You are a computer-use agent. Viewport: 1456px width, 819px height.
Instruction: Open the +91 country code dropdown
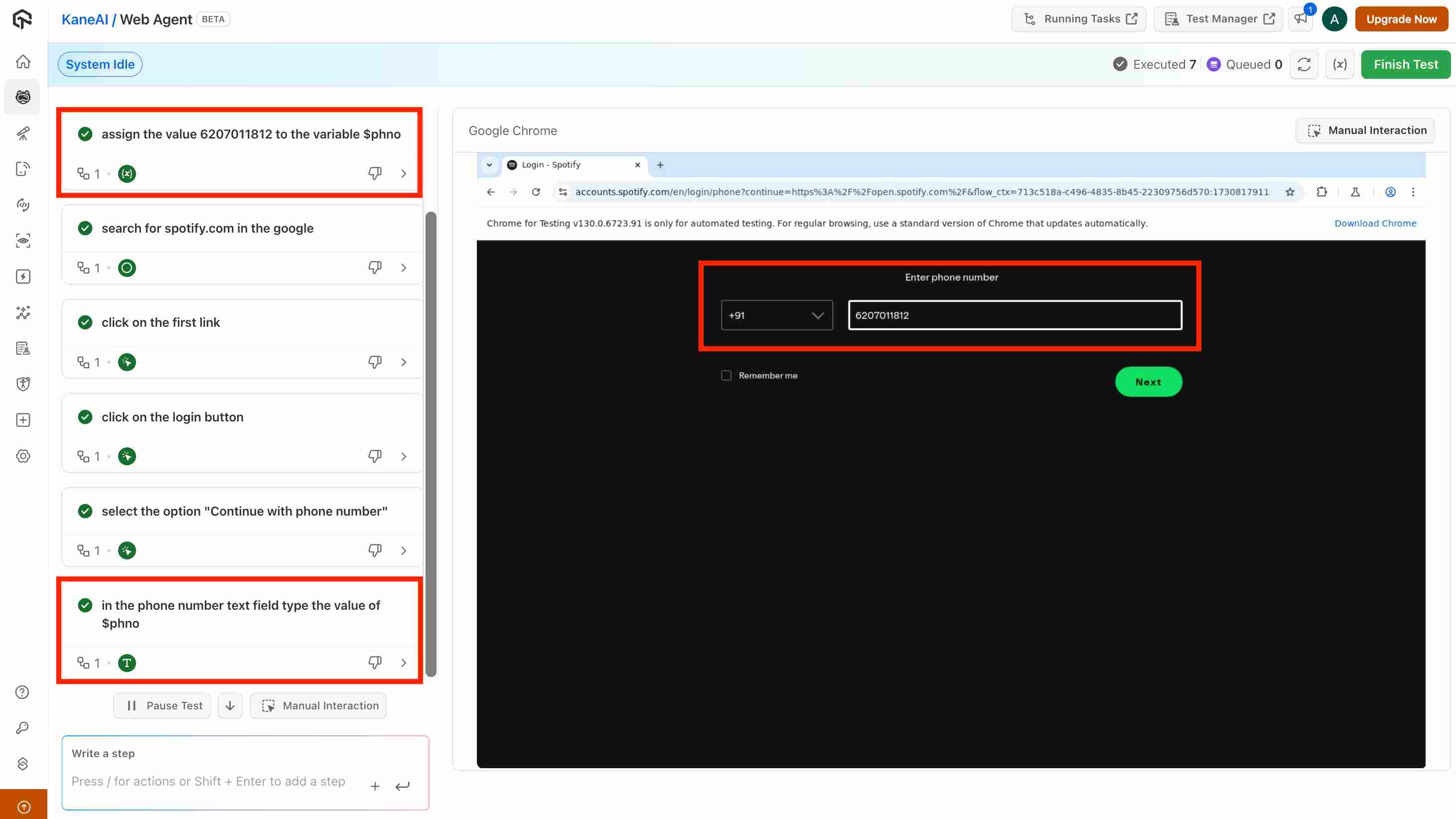point(777,315)
